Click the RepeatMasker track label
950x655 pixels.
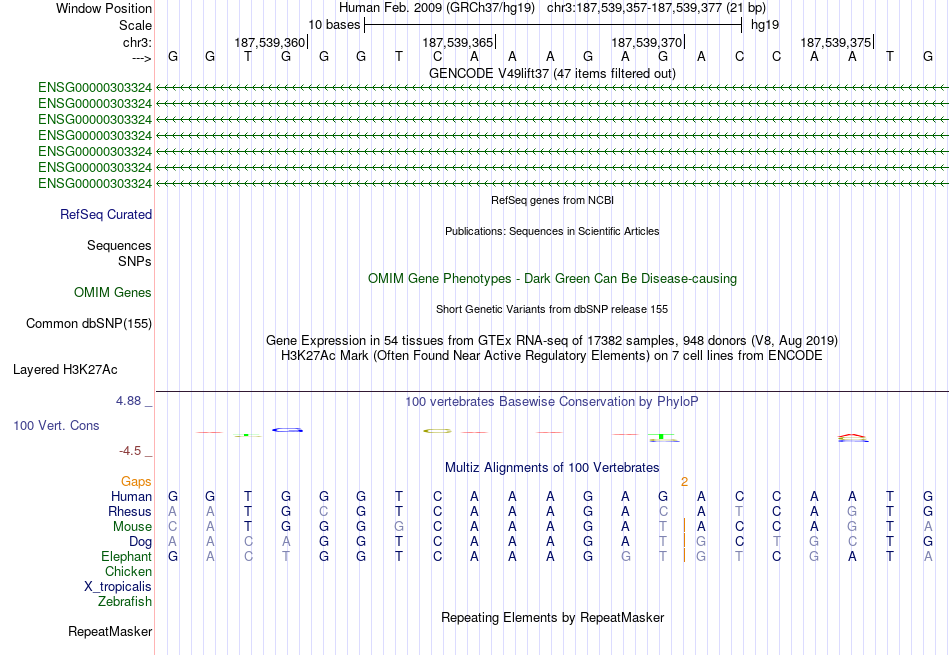[x=110, y=631]
